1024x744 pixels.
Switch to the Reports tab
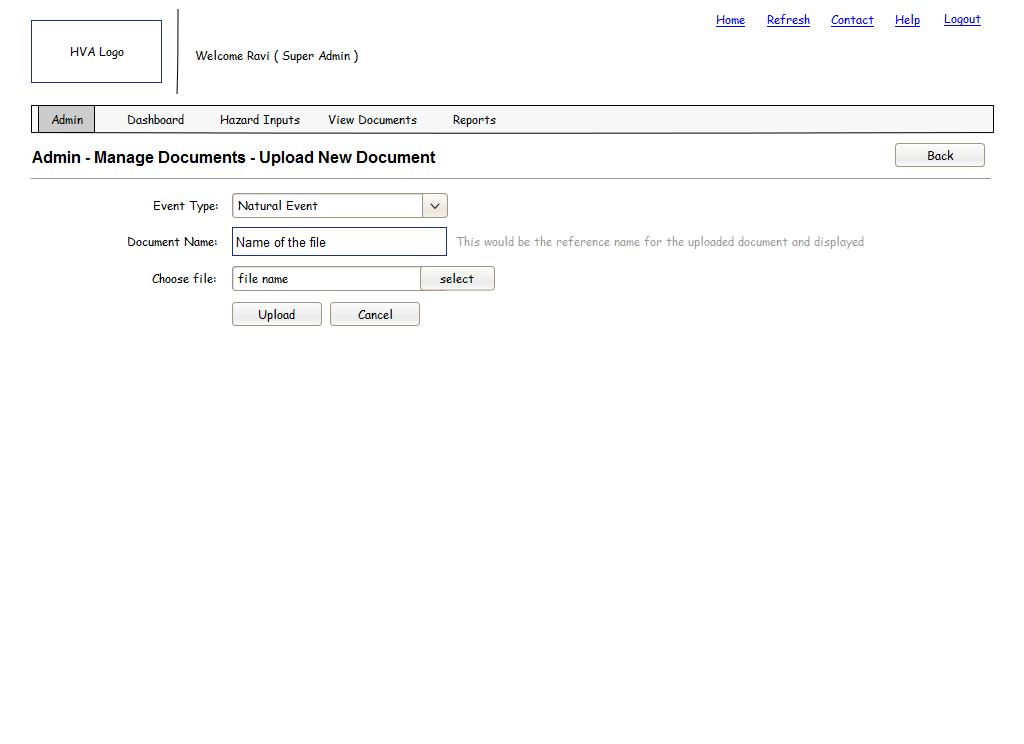point(474,120)
